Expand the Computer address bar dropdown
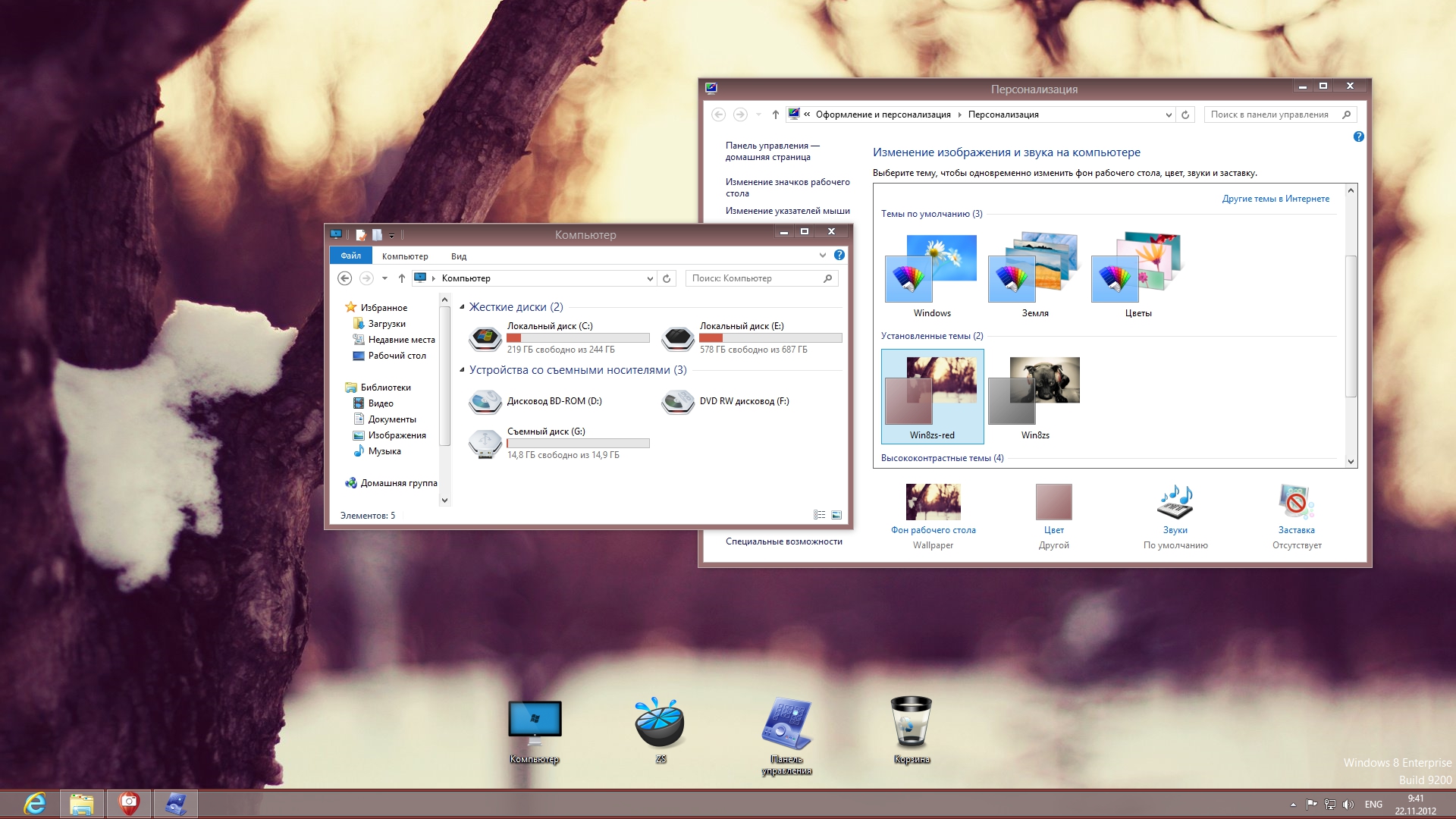 click(650, 278)
